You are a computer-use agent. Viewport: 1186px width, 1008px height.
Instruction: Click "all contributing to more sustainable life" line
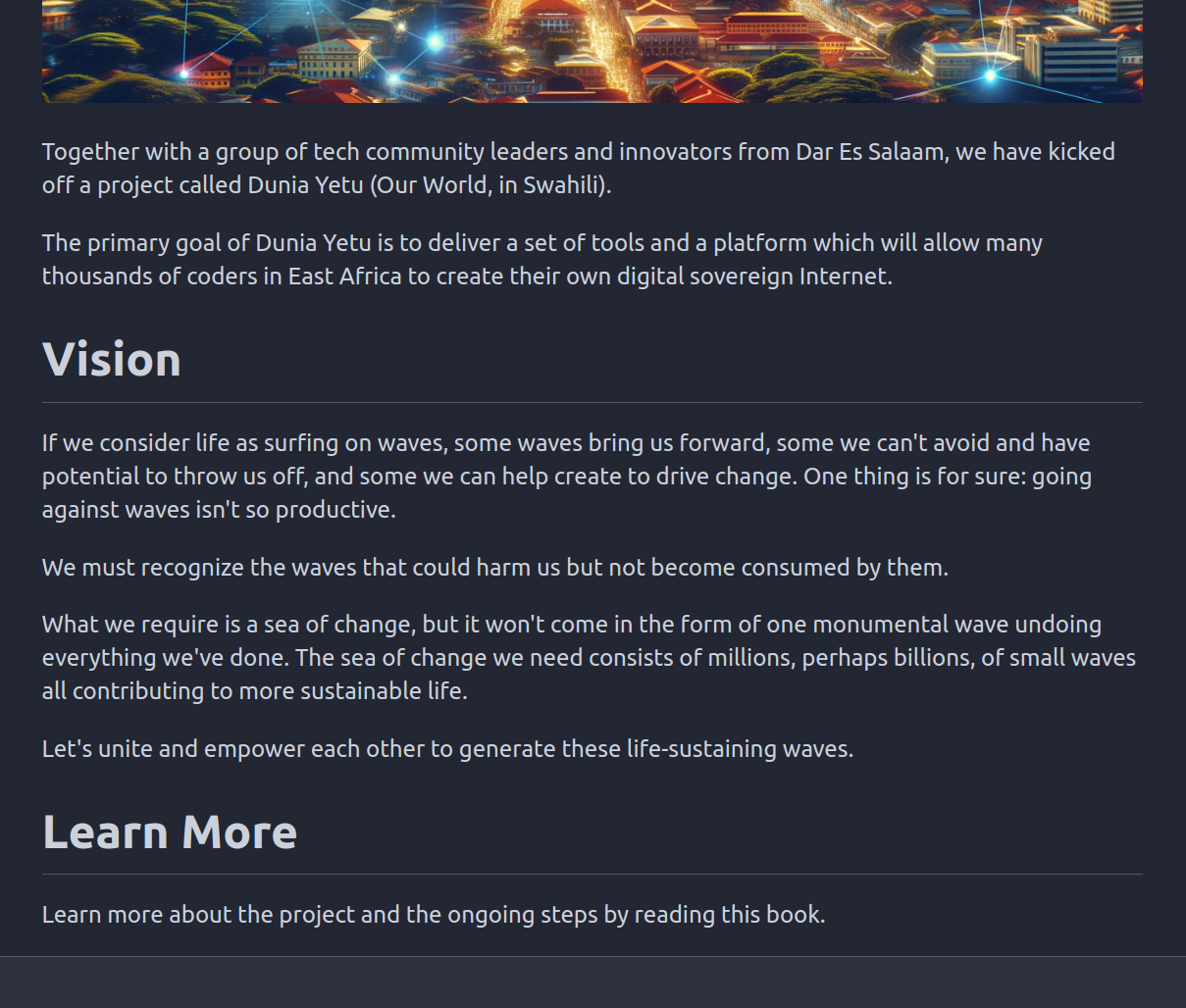pos(254,691)
